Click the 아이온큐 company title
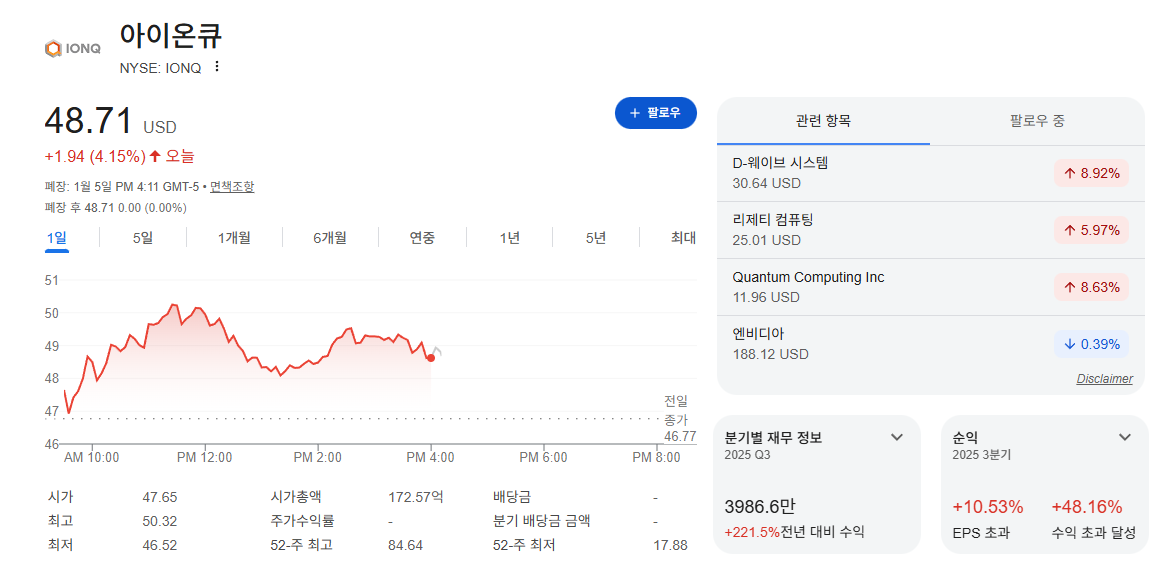The height and width of the screenshot is (574, 1168). (171, 36)
